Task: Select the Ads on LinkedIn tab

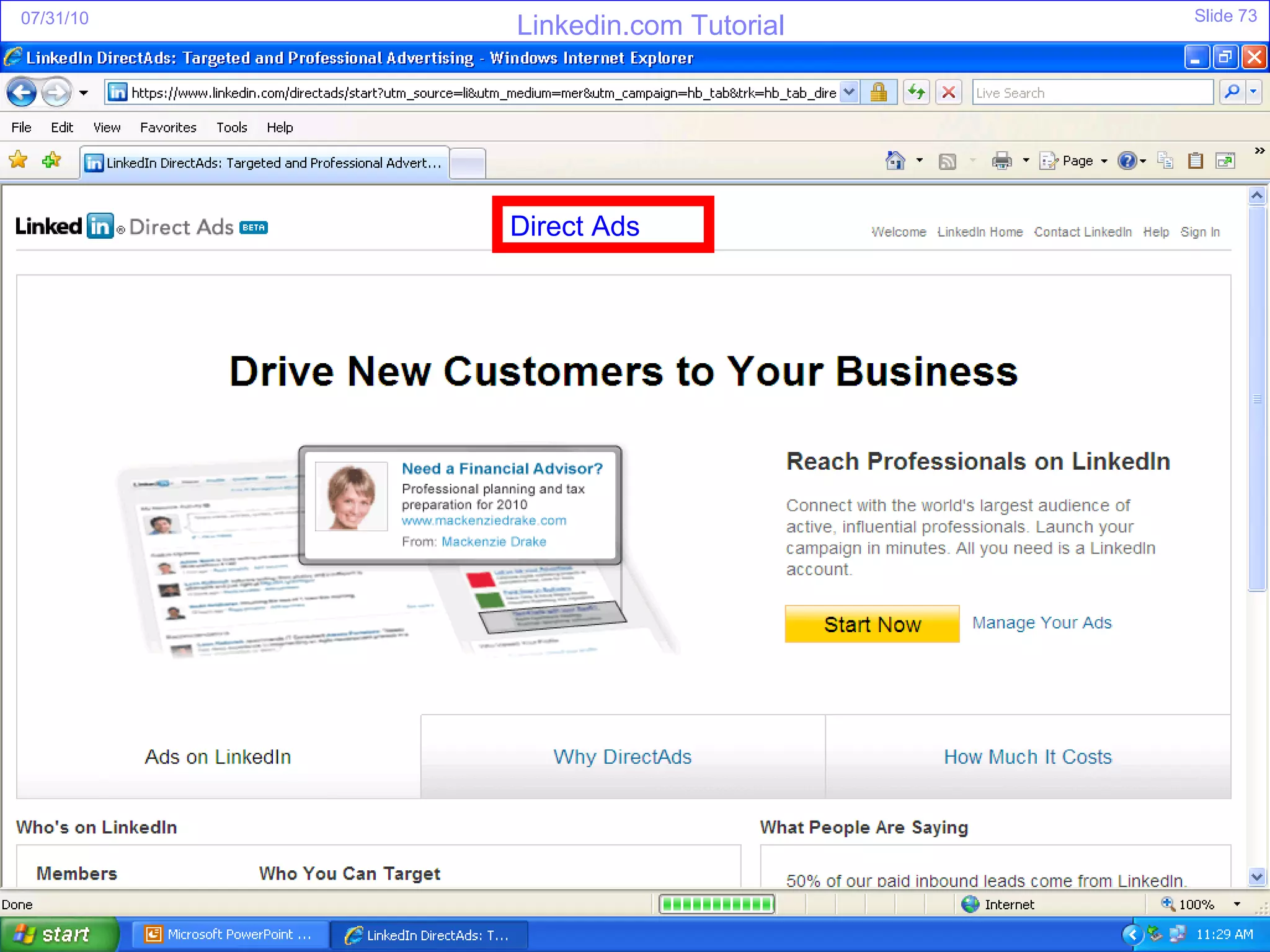Action: [218, 757]
